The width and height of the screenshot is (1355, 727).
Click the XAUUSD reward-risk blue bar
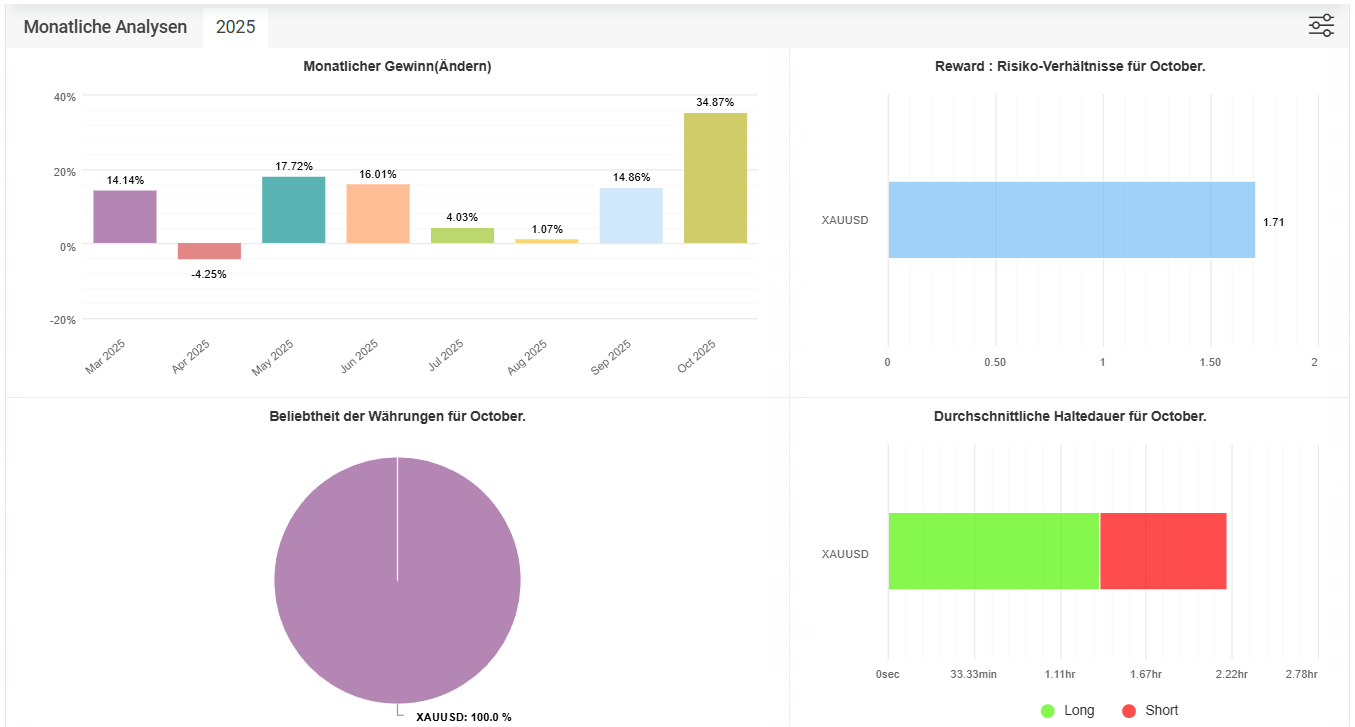[1070, 220]
